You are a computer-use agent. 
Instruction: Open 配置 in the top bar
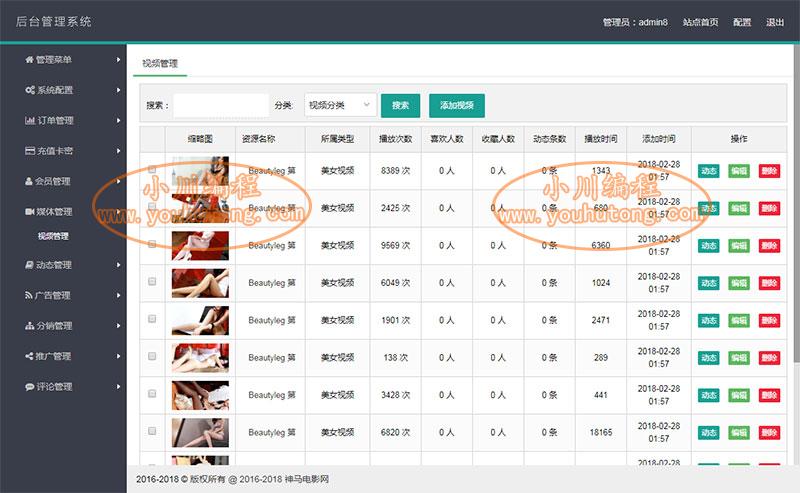[x=742, y=22]
